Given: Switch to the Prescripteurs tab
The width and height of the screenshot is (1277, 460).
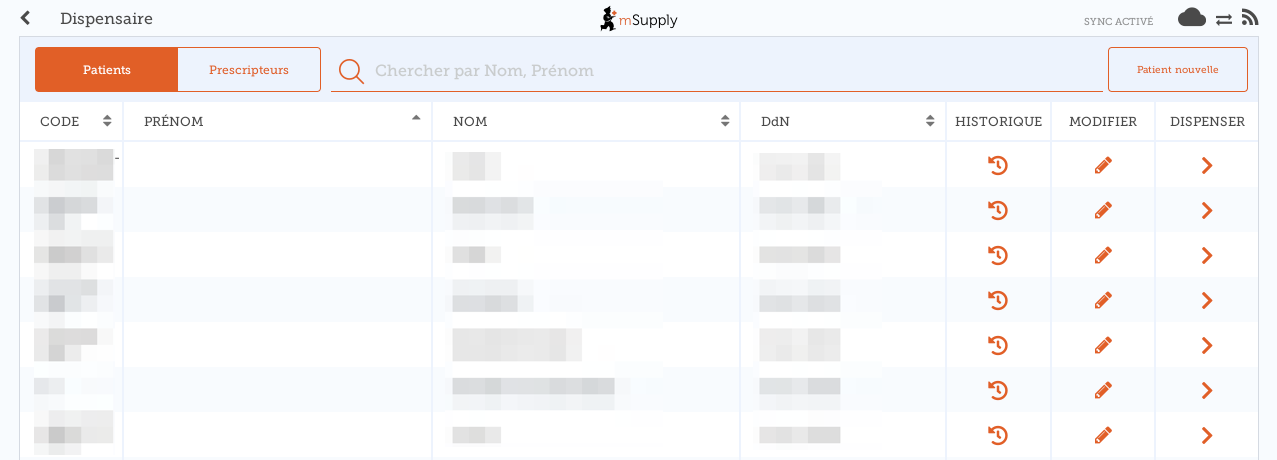Looking at the screenshot, I should click(x=249, y=70).
